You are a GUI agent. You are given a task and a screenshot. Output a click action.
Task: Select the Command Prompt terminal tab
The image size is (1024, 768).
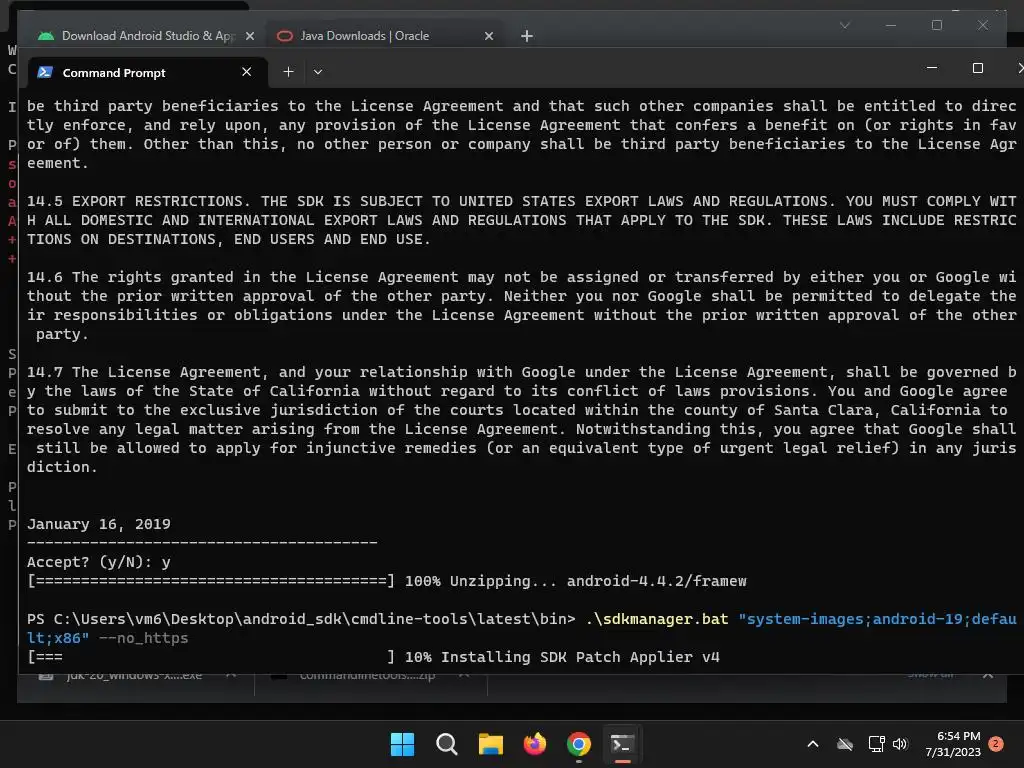tap(148, 72)
